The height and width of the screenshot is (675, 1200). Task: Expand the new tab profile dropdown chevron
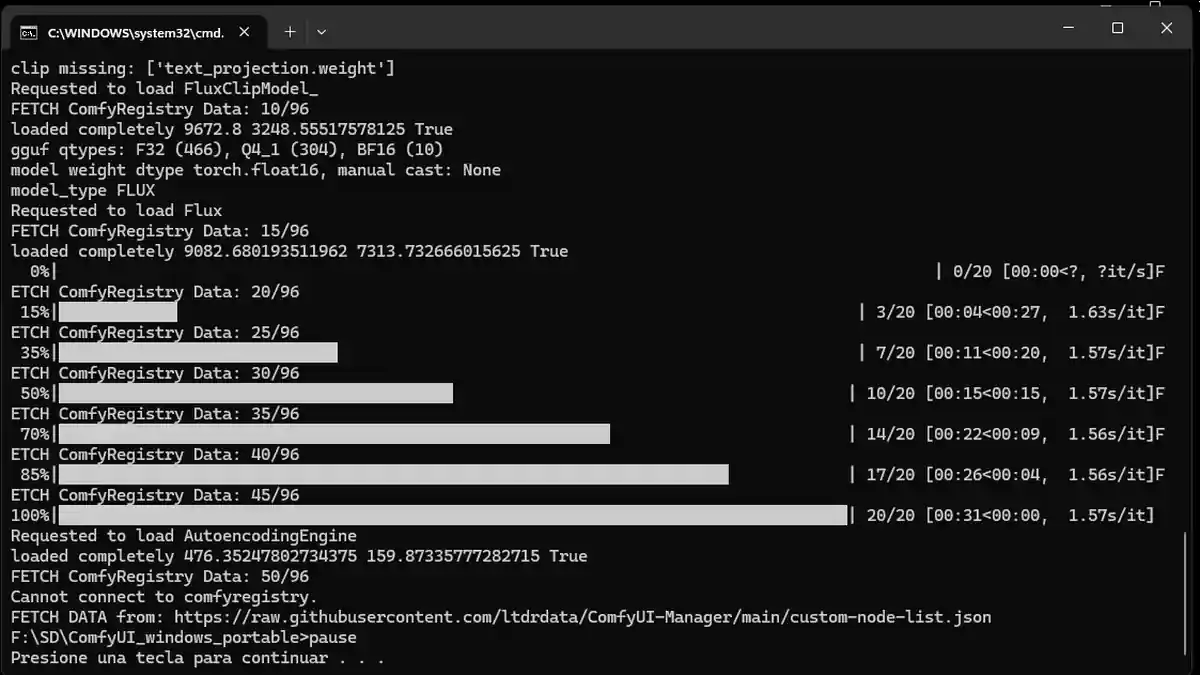tap(321, 31)
